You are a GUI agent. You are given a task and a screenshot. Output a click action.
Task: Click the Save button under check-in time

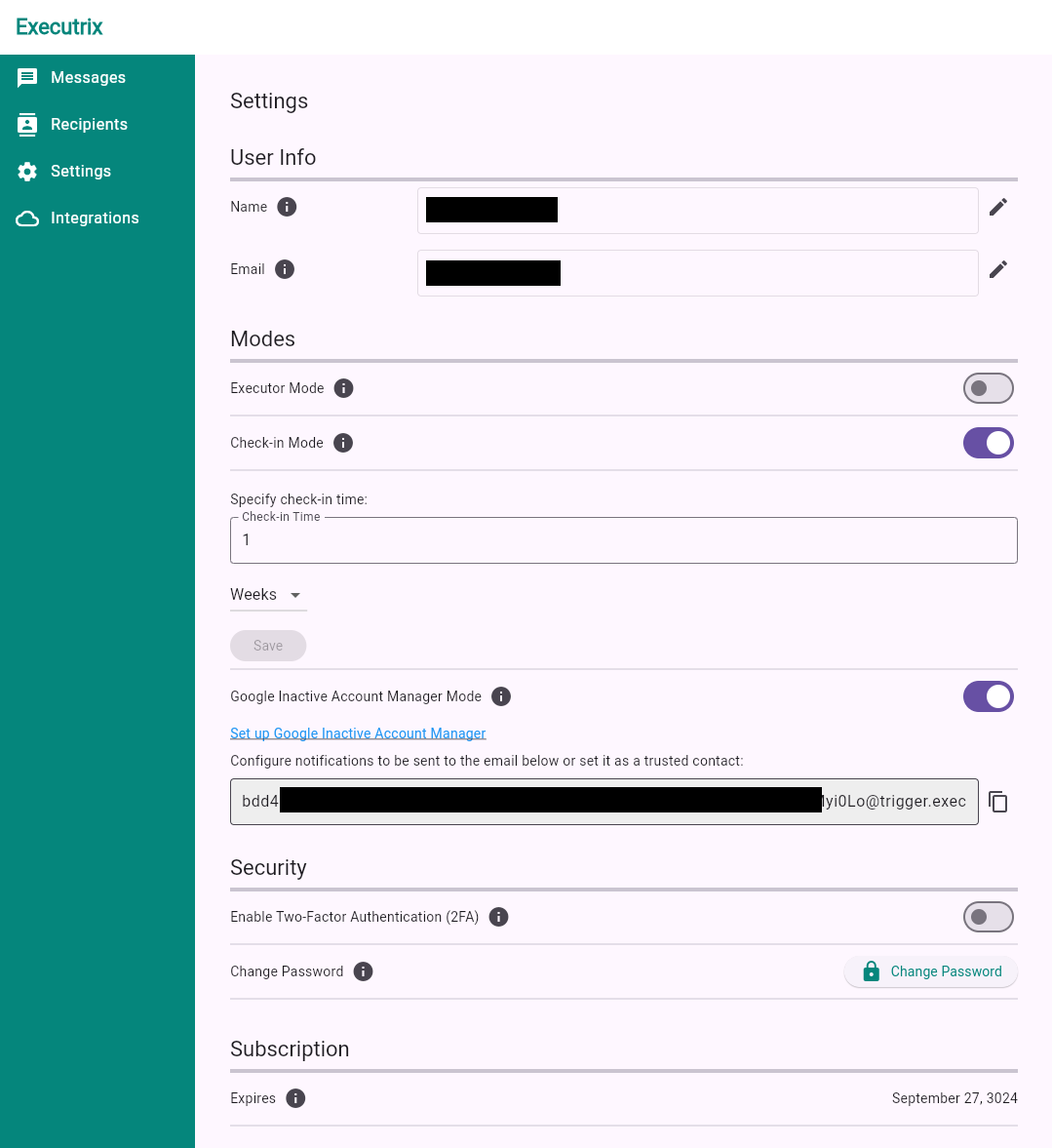coord(268,646)
